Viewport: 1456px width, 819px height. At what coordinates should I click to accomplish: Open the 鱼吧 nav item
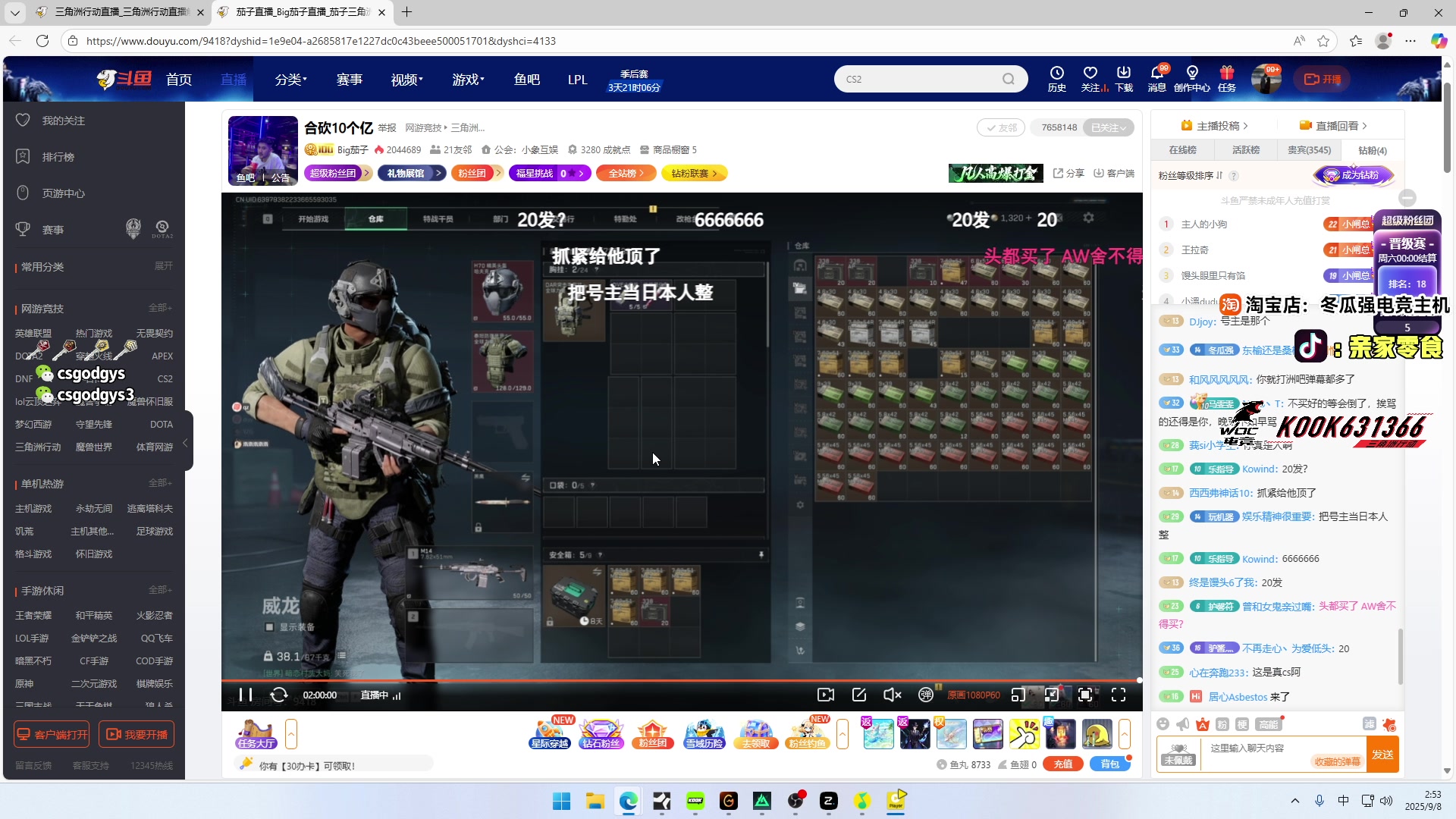click(527, 79)
